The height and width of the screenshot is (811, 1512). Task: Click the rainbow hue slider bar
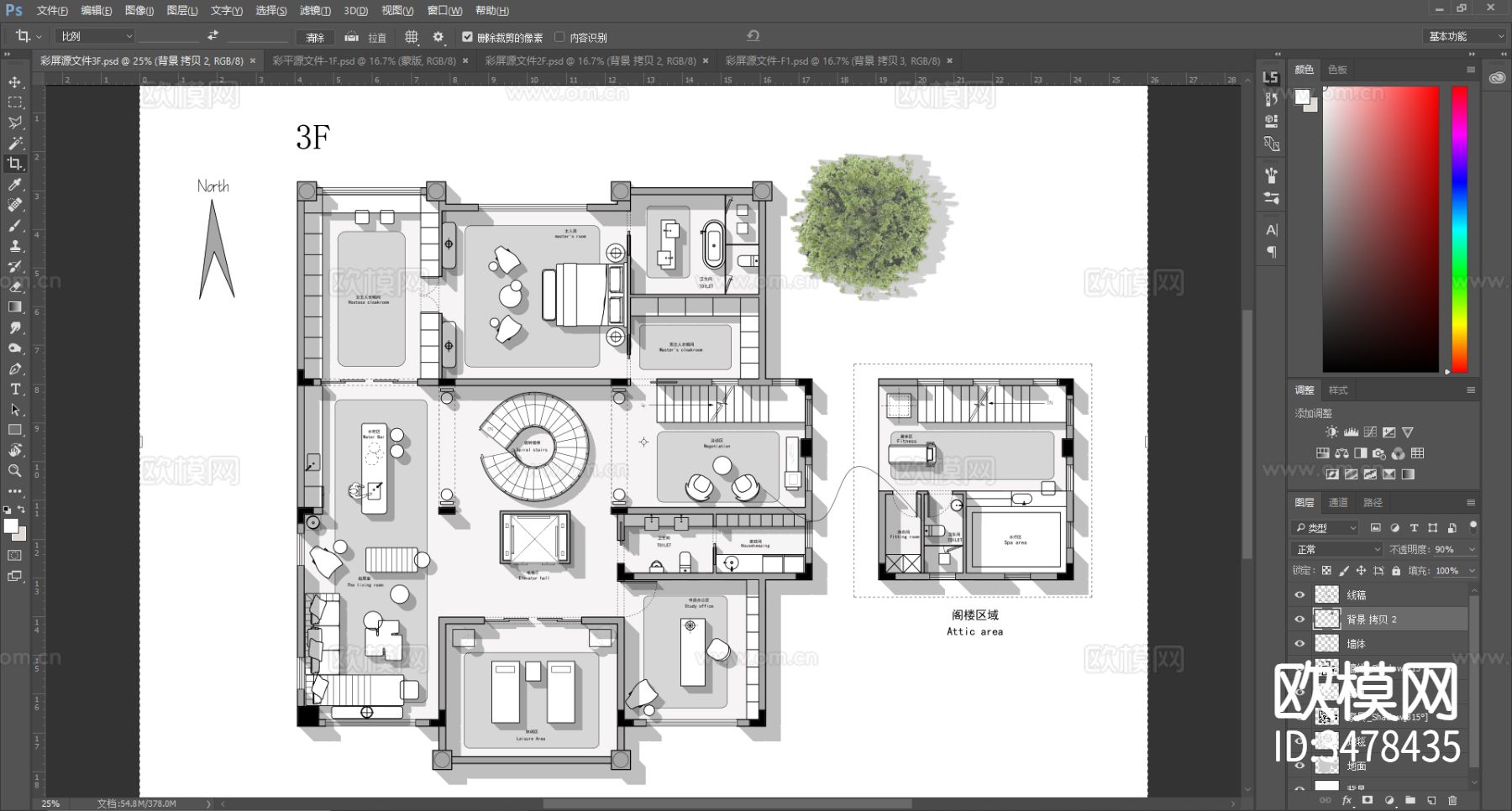pos(1460,228)
